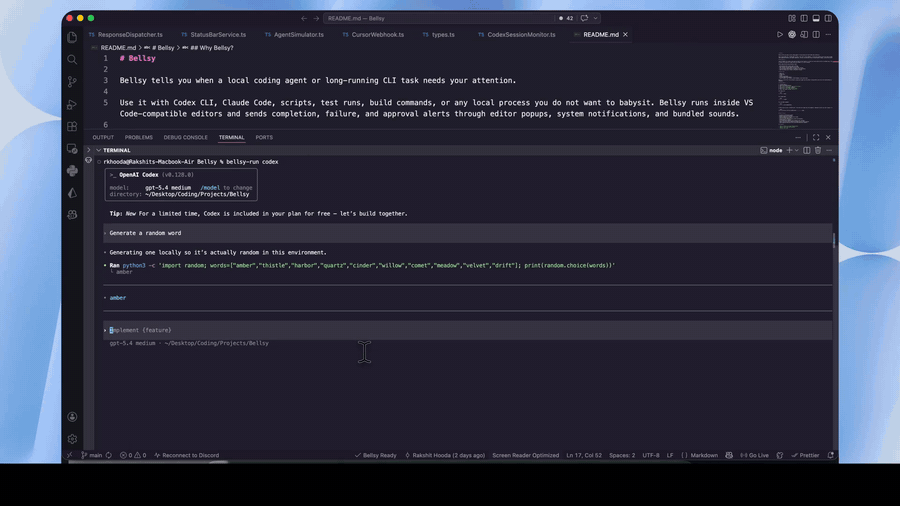Open the PORTS panel tab
The height and width of the screenshot is (506, 900).
264,138
